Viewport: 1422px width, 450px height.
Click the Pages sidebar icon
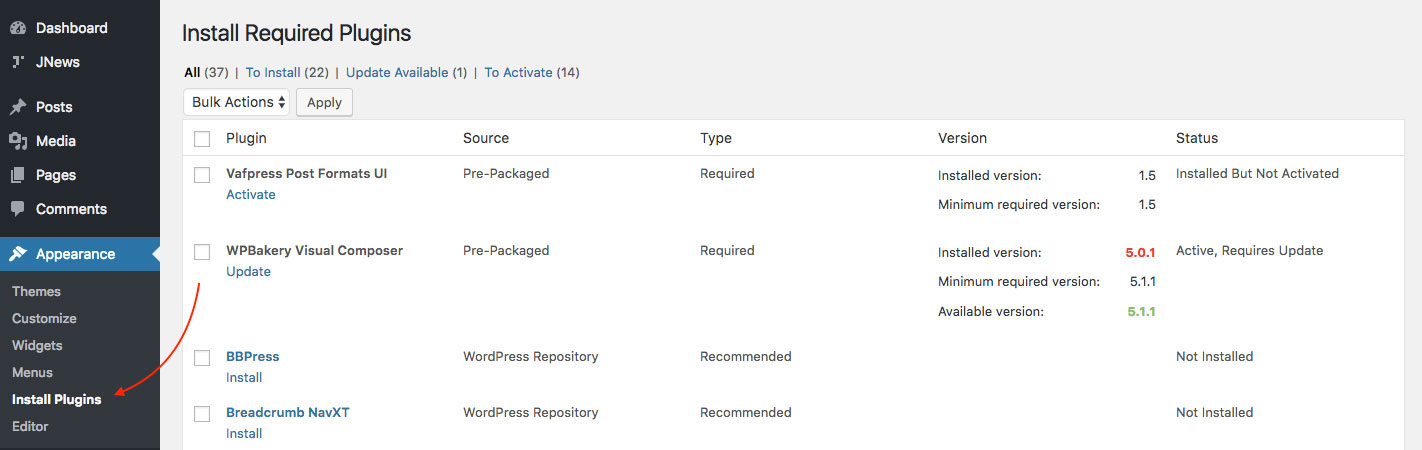pyautogui.click(x=18, y=175)
